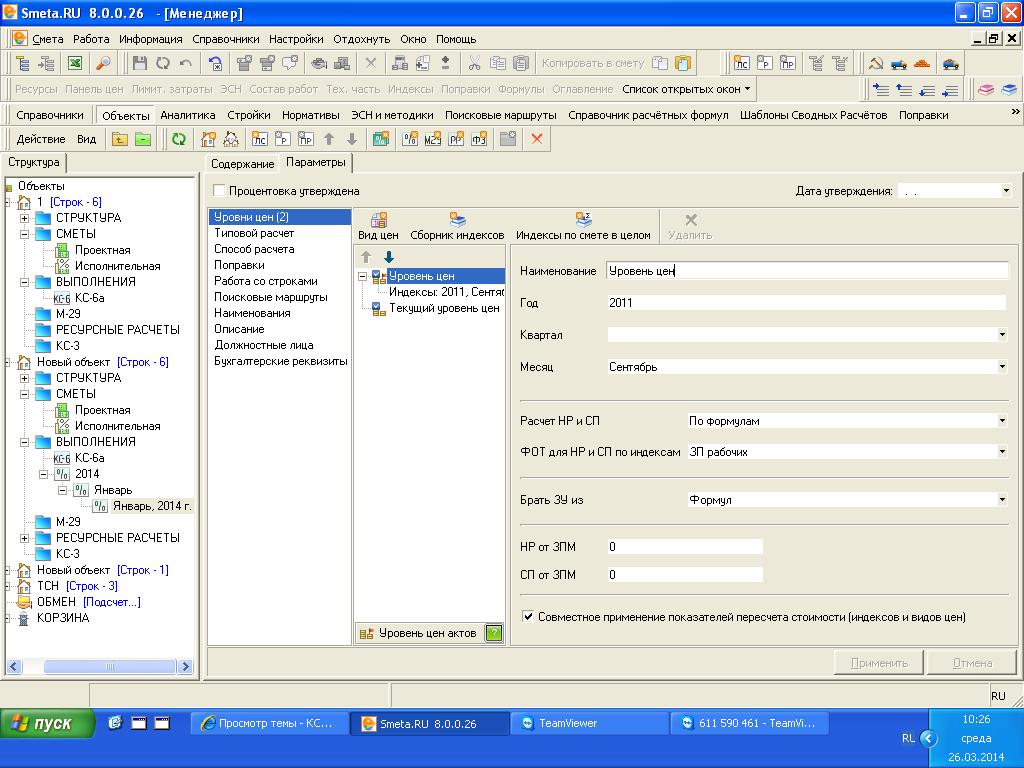
Task: Click the Наименование input field
Action: point(807,270)
